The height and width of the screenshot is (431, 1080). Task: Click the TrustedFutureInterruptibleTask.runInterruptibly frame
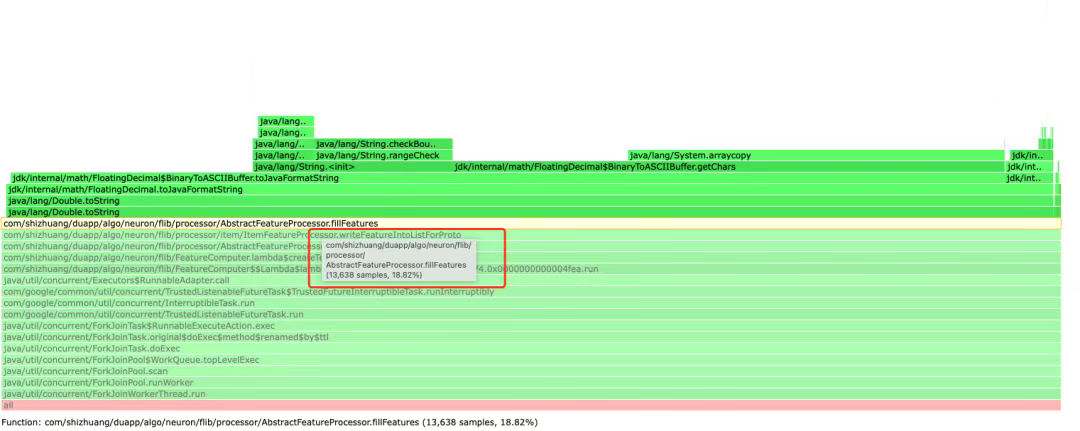[530, 292]
